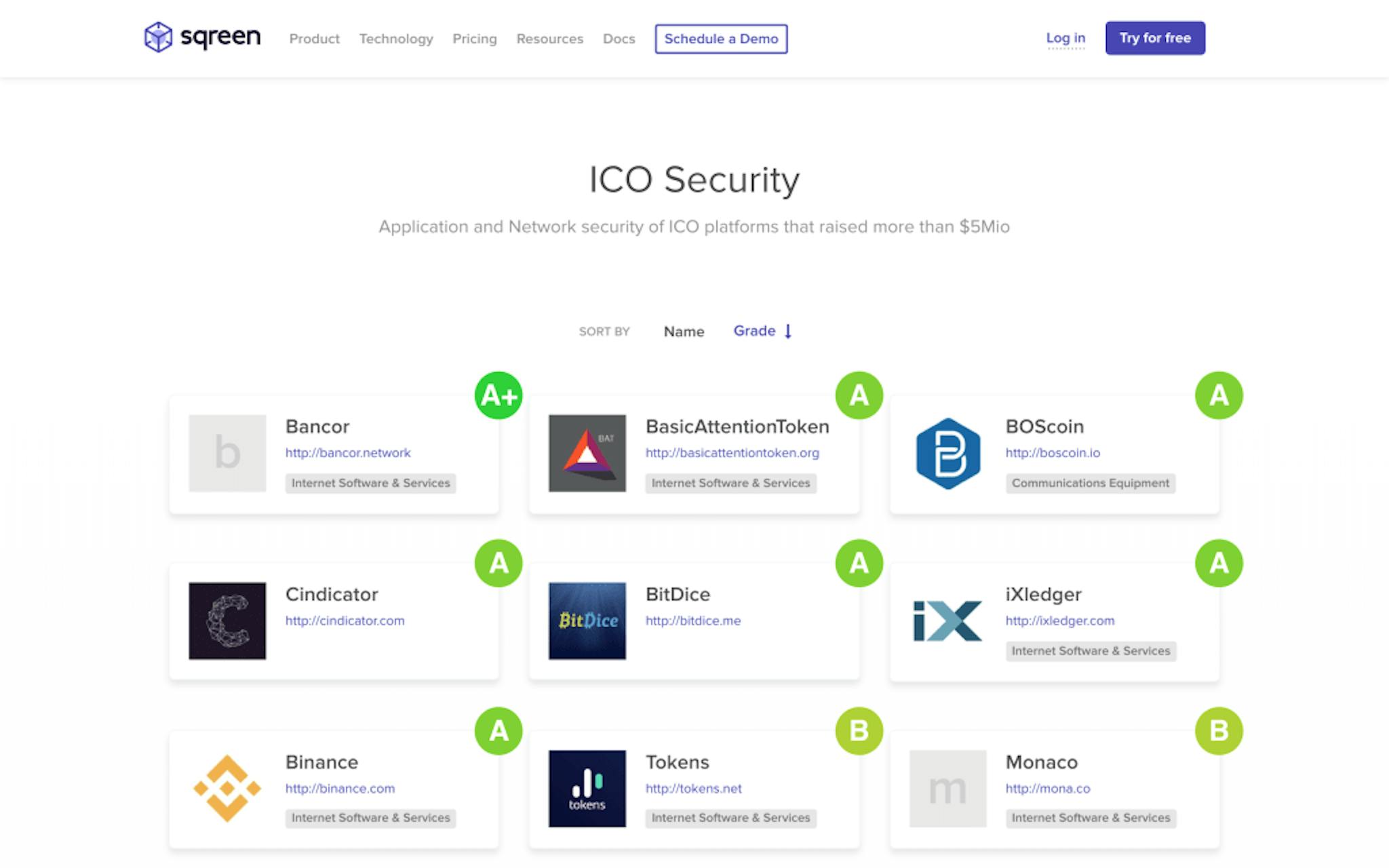Go to the Pricing page
Screen dimensions: 1389x868
coord(475,39)
